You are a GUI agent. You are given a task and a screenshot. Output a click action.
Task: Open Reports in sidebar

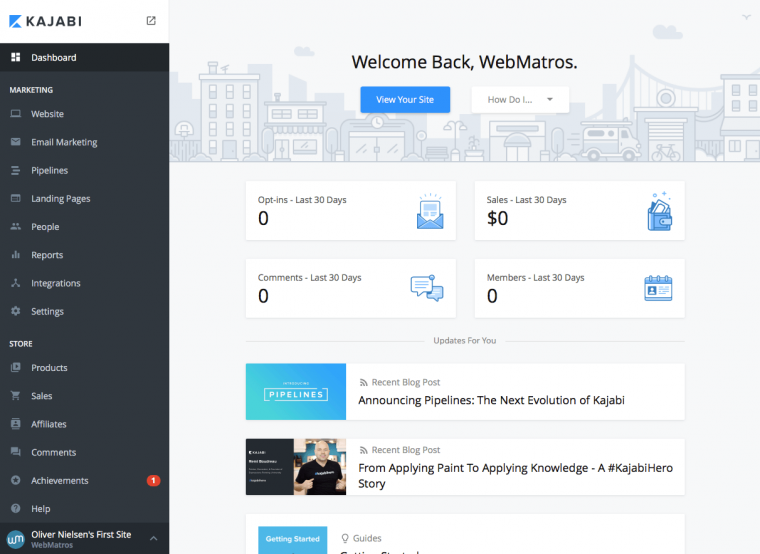point(84,254)
